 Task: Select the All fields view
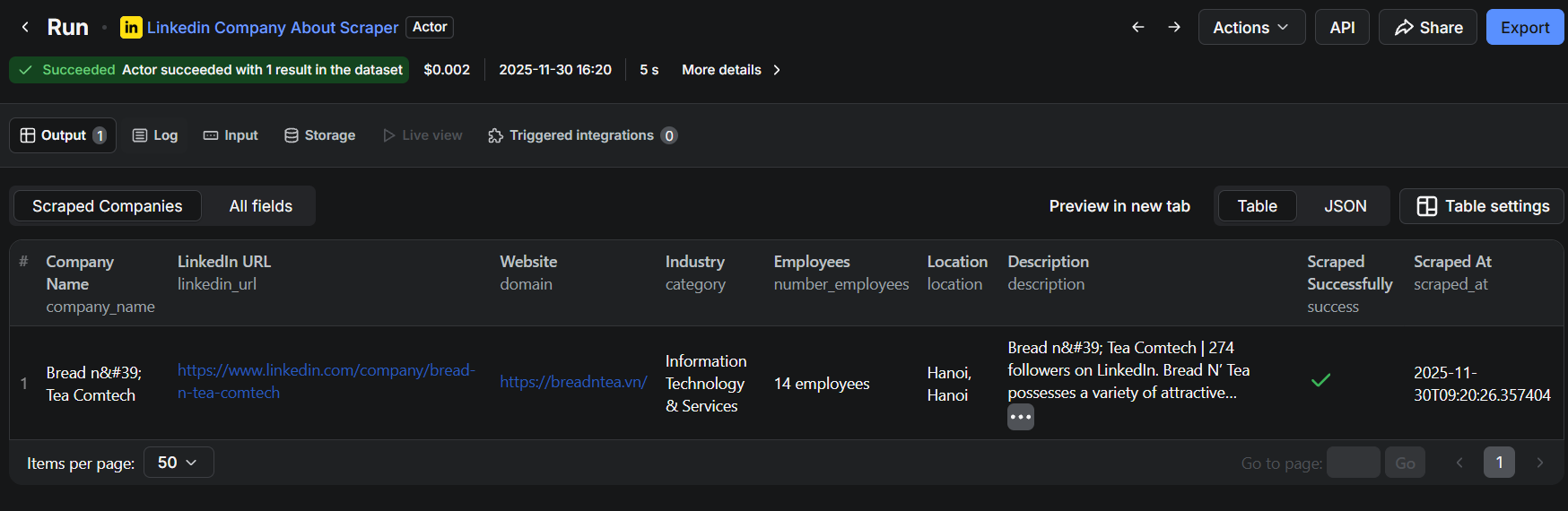click(x=261, y=206)
